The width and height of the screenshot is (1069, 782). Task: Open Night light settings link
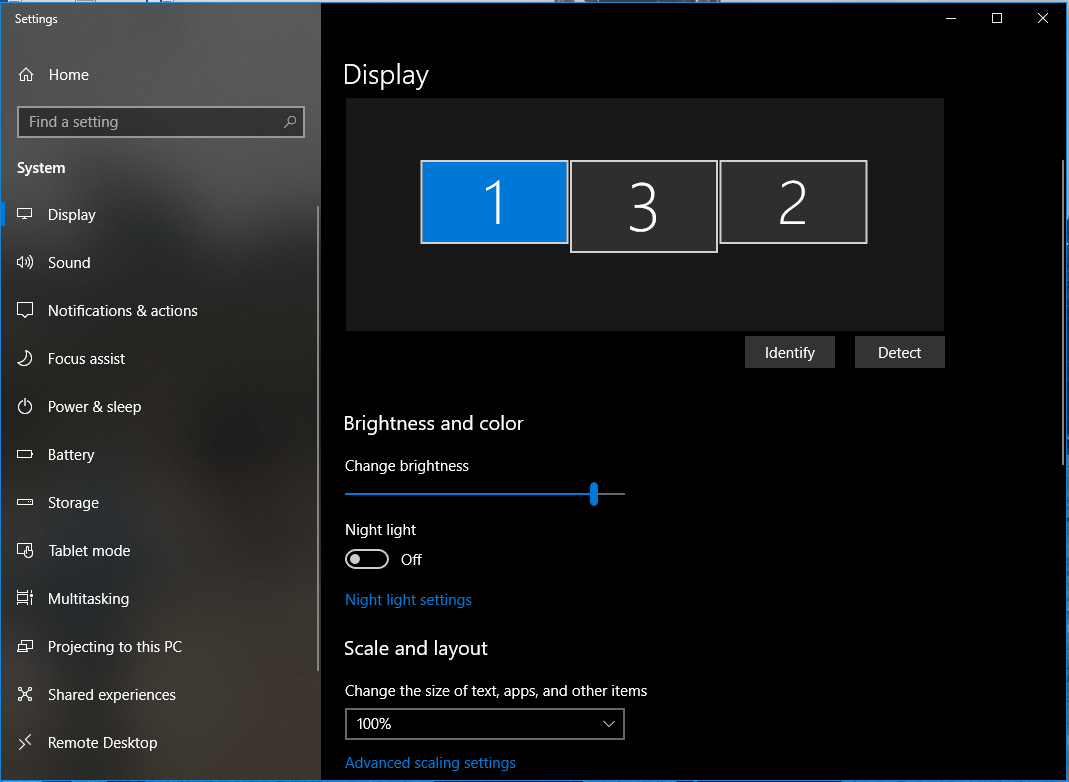(x=408, y=599)
